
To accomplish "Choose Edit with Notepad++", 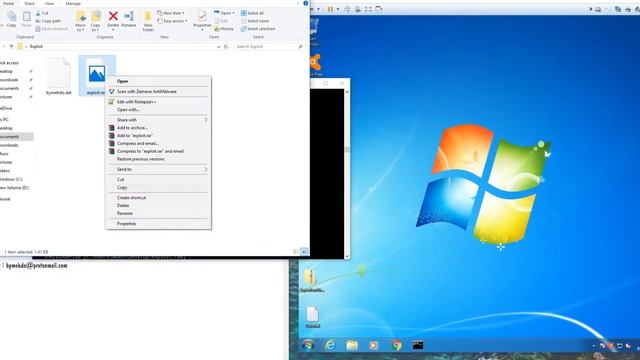I will click(x=158, y=102).
